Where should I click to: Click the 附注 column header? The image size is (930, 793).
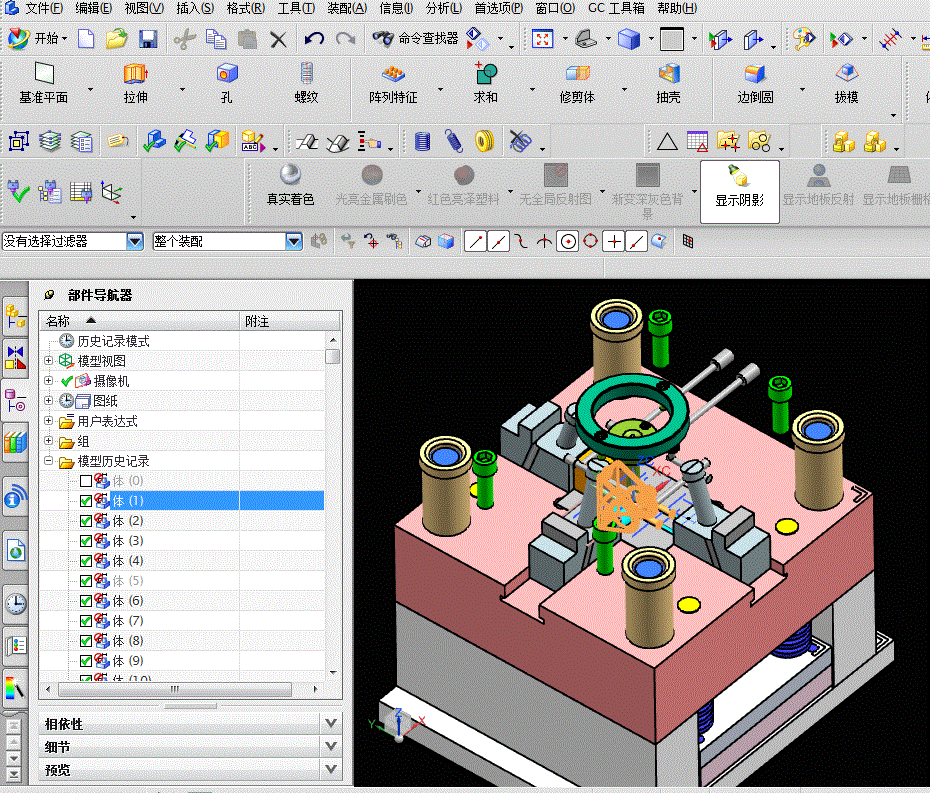coord(290,321)
